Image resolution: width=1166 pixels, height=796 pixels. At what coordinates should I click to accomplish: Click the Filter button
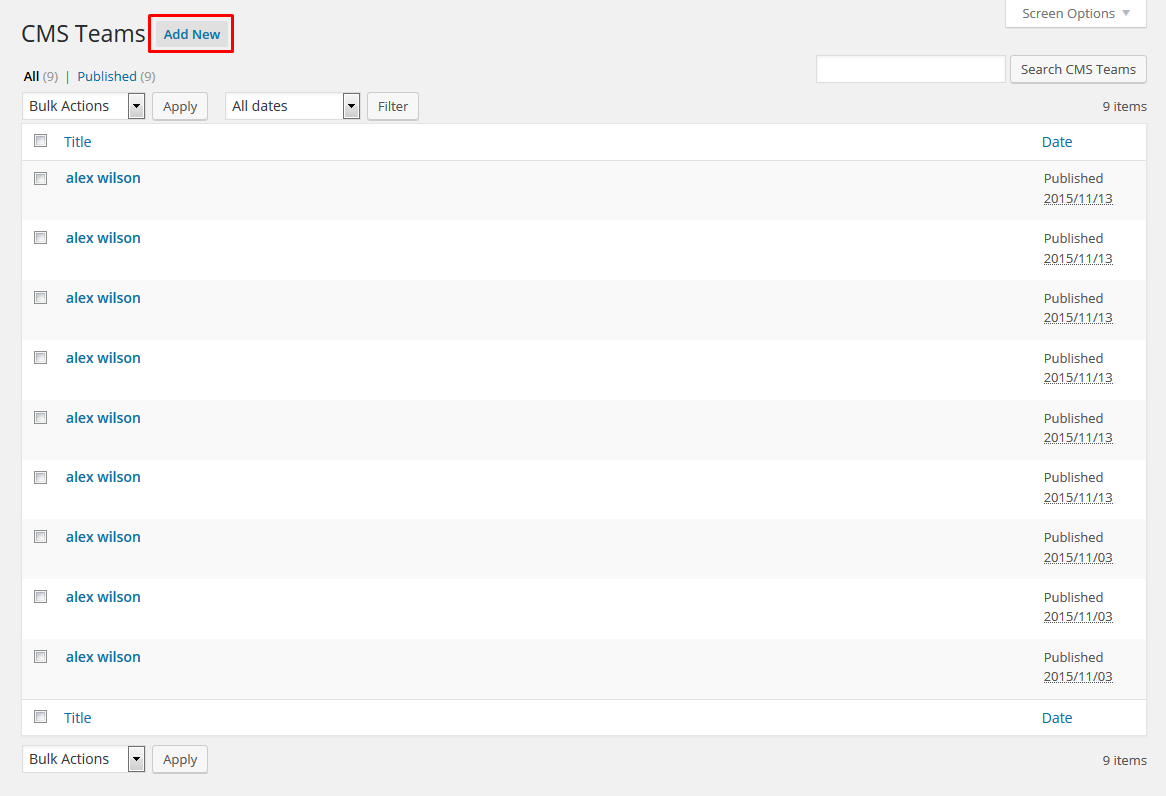[x=393, y=106]
